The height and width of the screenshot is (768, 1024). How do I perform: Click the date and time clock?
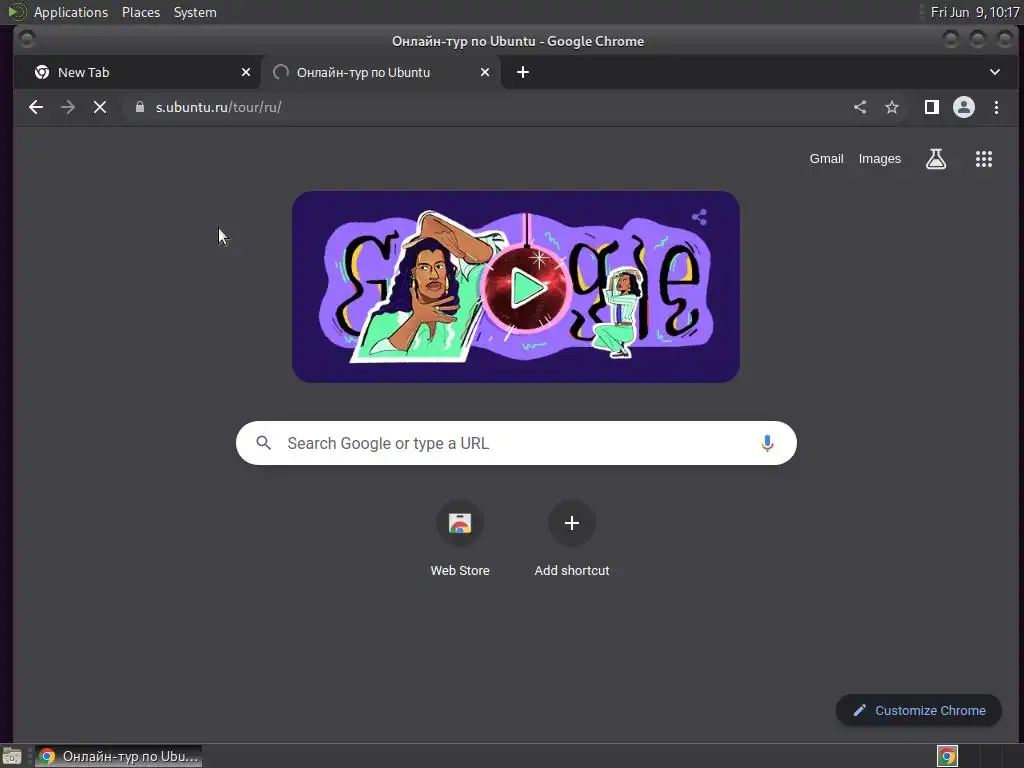pos(975,12)
